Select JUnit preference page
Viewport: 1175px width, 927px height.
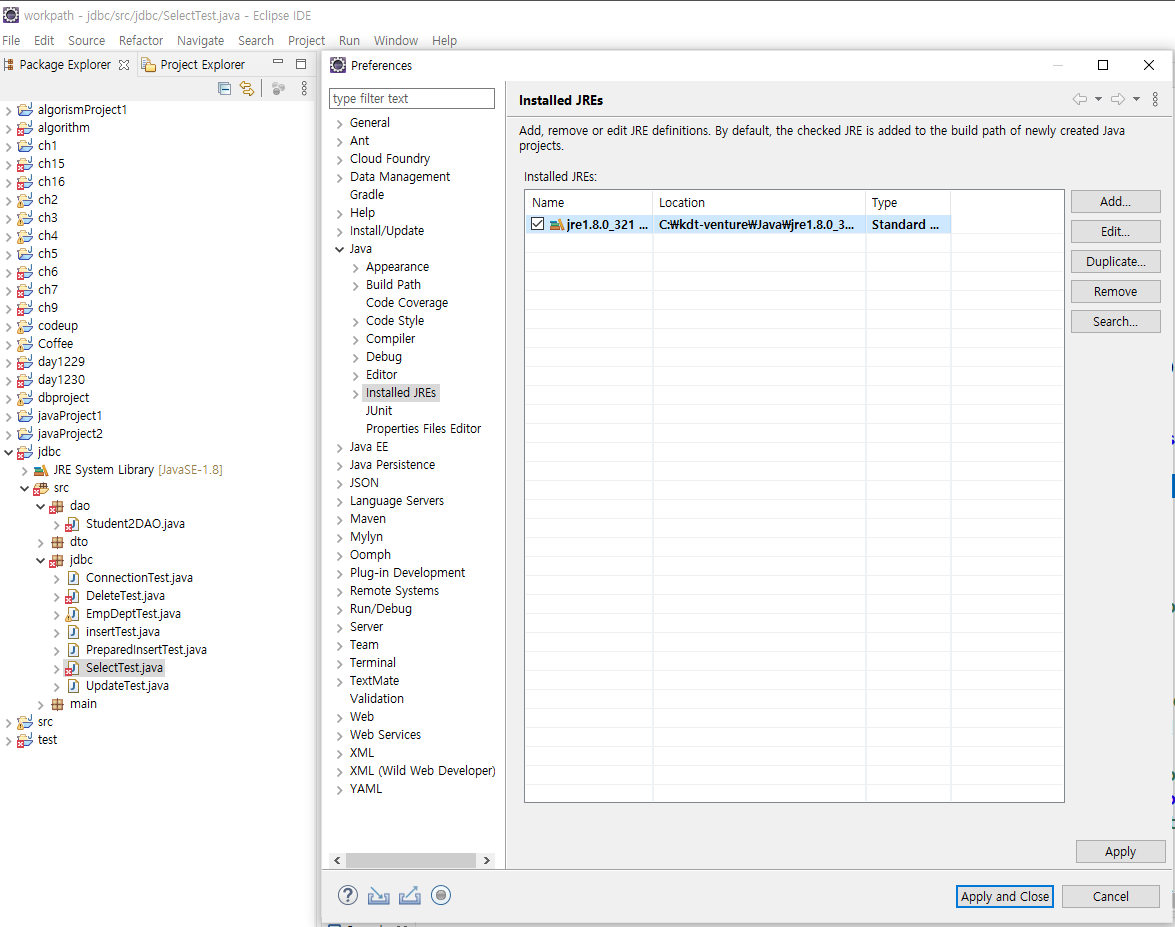[x=378, y=411]
